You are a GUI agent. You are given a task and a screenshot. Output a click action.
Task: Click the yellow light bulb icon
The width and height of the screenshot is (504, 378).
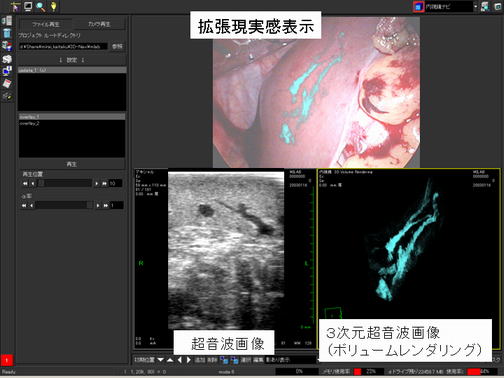[53, 6]
